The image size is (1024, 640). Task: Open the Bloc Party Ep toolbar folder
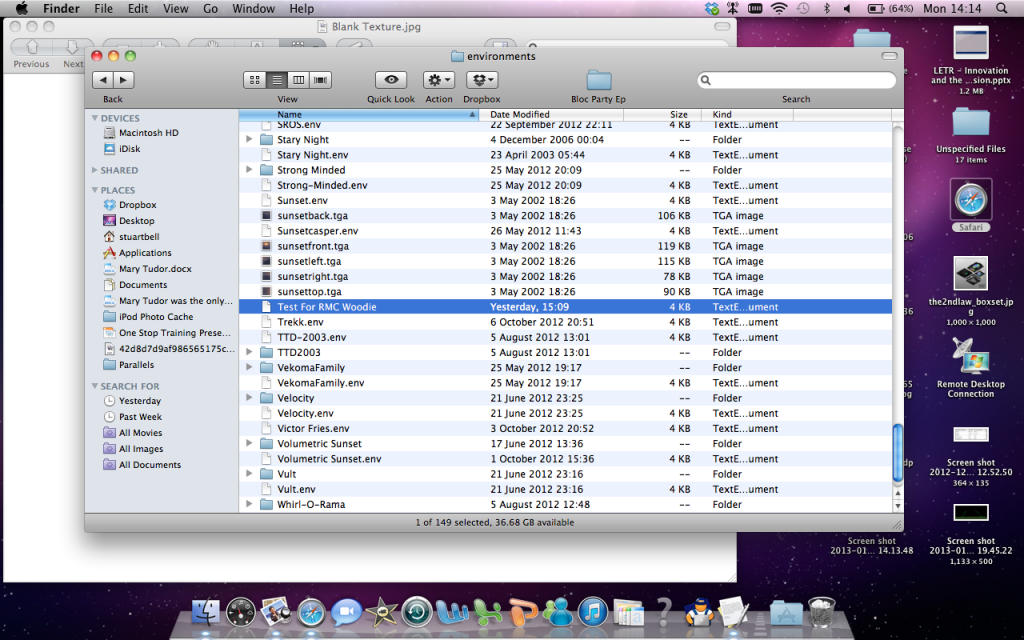coord(598,80)
